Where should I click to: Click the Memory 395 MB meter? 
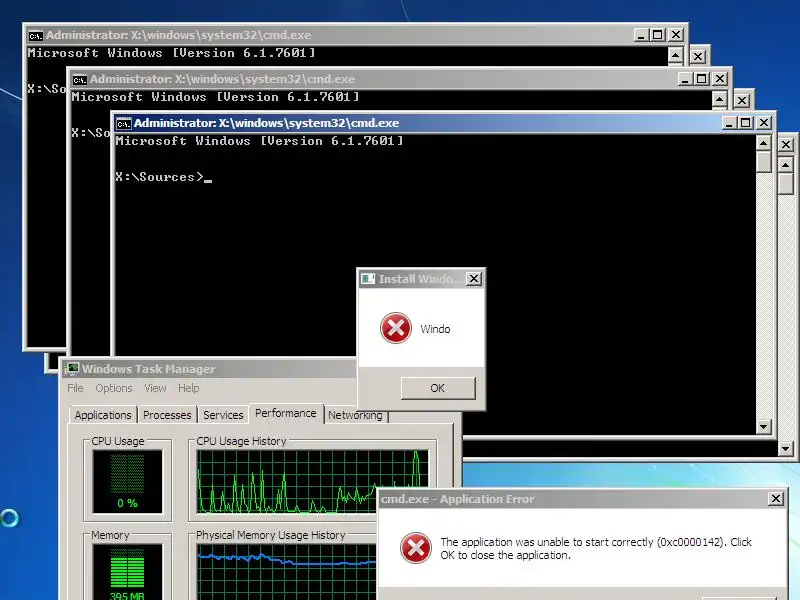pos(128,572)
